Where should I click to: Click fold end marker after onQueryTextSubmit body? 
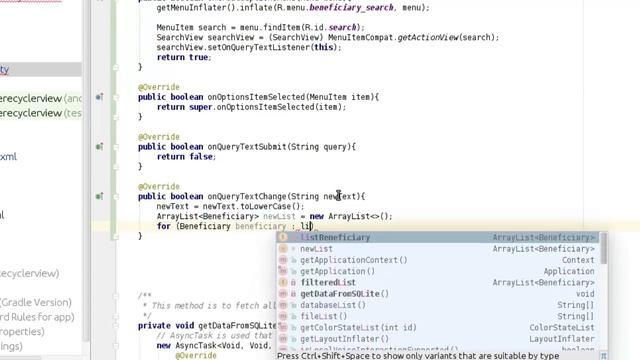pyautogui.click(x=116, y=167)
